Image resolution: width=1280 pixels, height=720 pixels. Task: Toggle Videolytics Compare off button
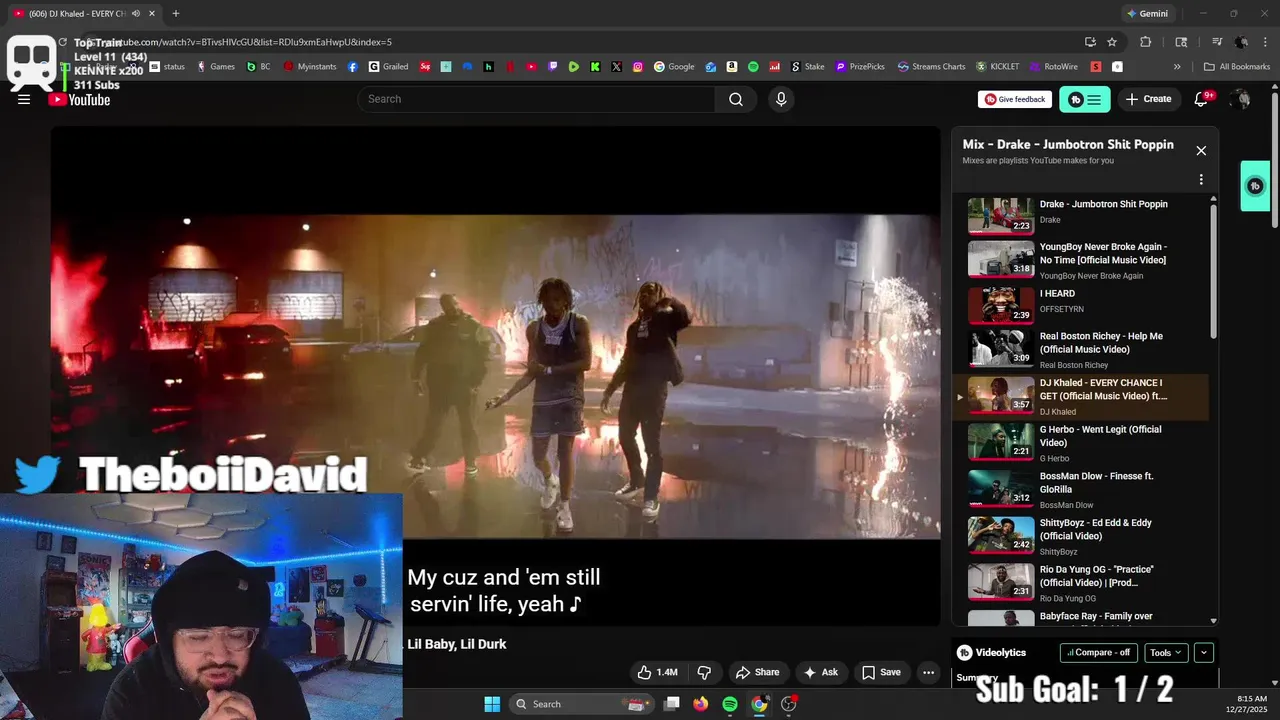(1098, 652)
